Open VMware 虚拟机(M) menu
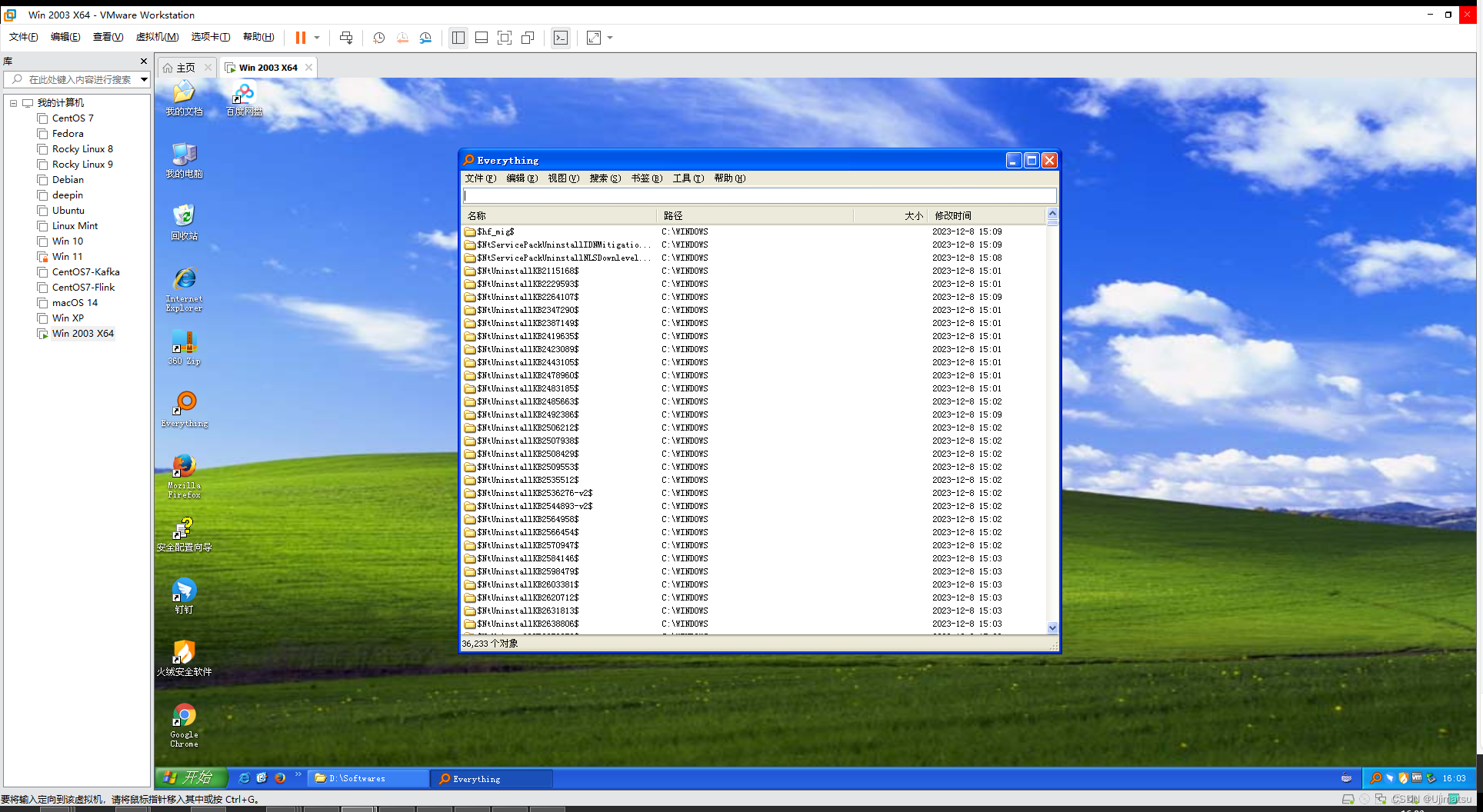 [x=157, y=37]
